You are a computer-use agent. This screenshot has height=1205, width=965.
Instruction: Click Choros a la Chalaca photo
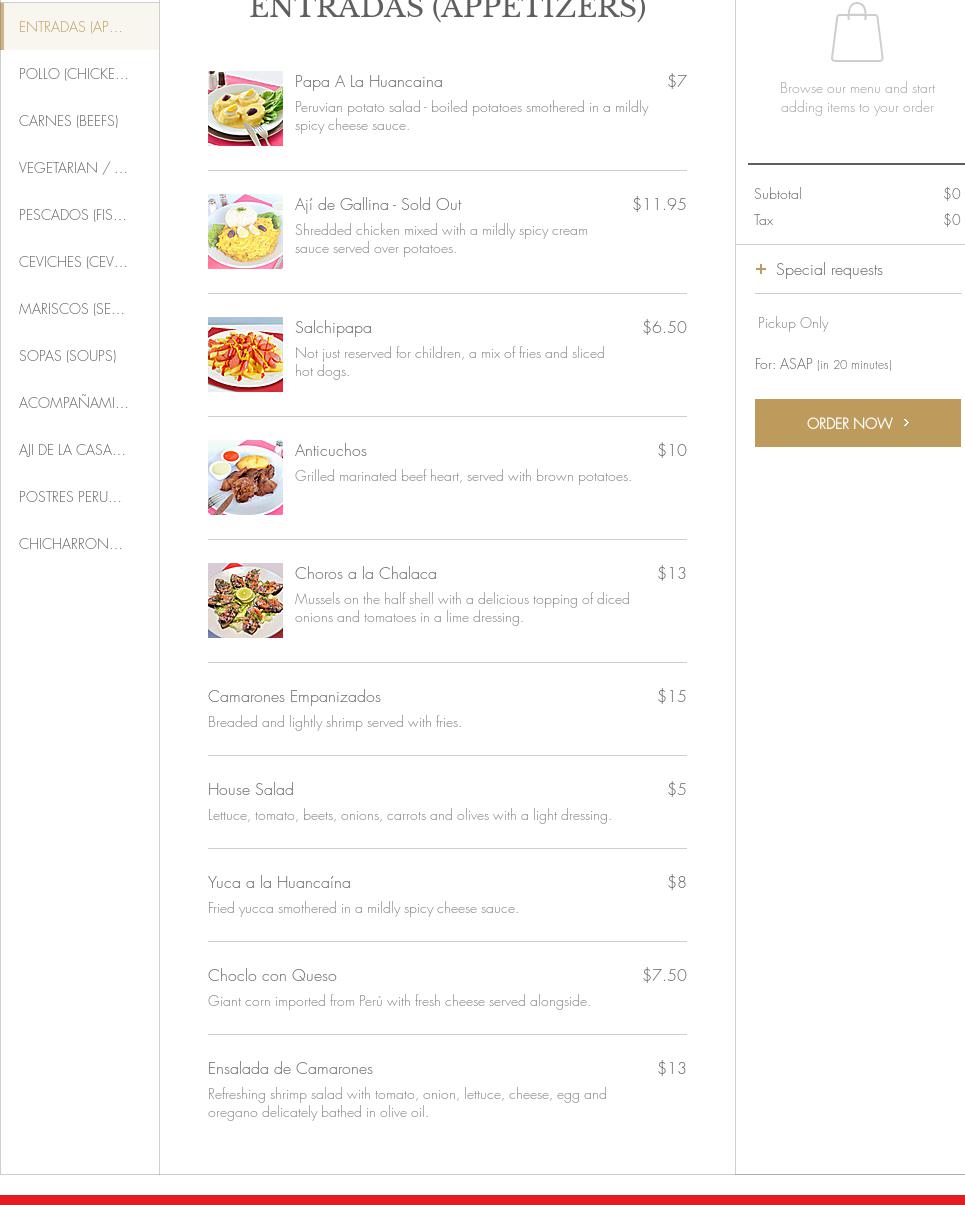click(245, 600)
